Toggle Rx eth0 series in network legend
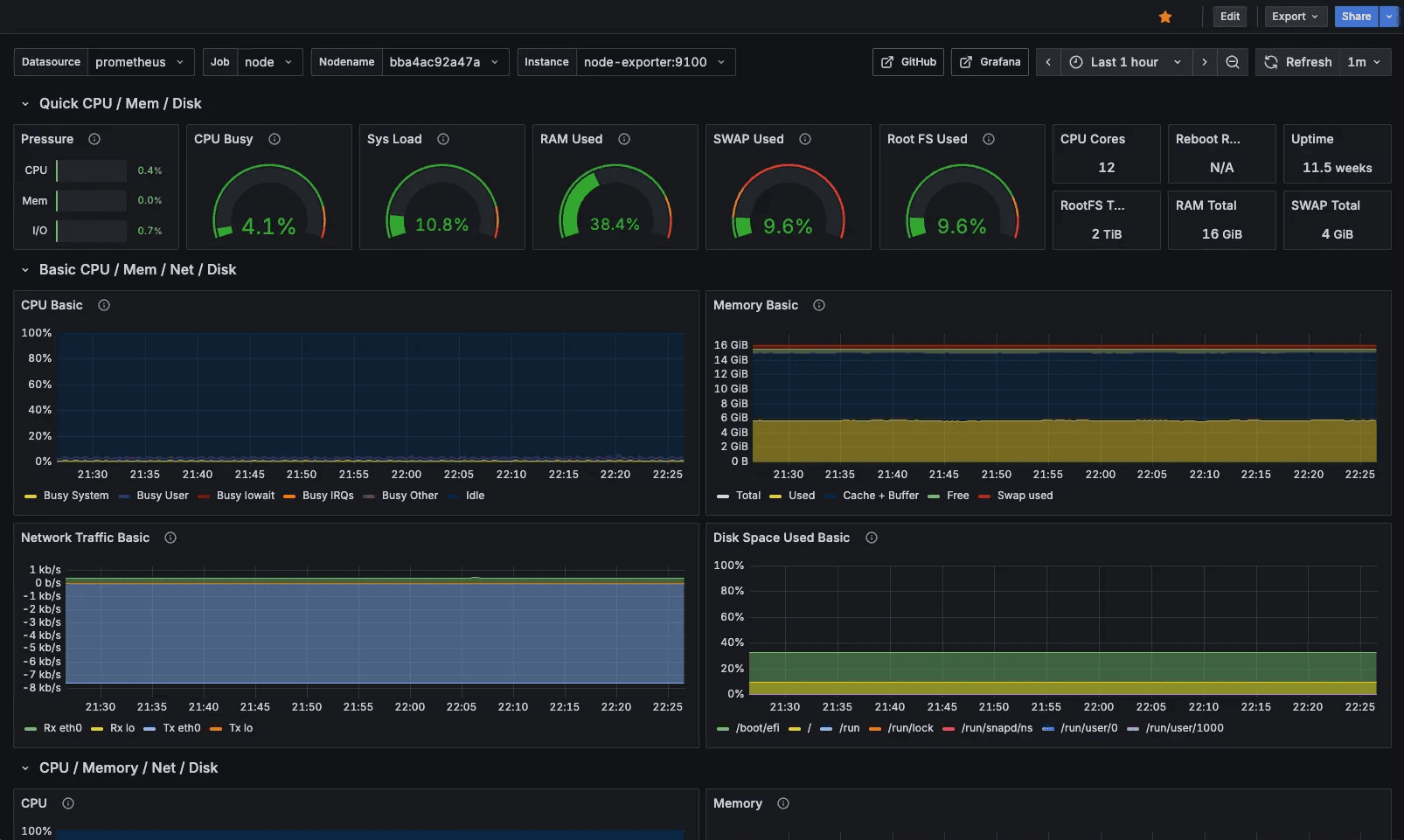The height and width of the screenshot is (840, 1404). coord(62,728)
